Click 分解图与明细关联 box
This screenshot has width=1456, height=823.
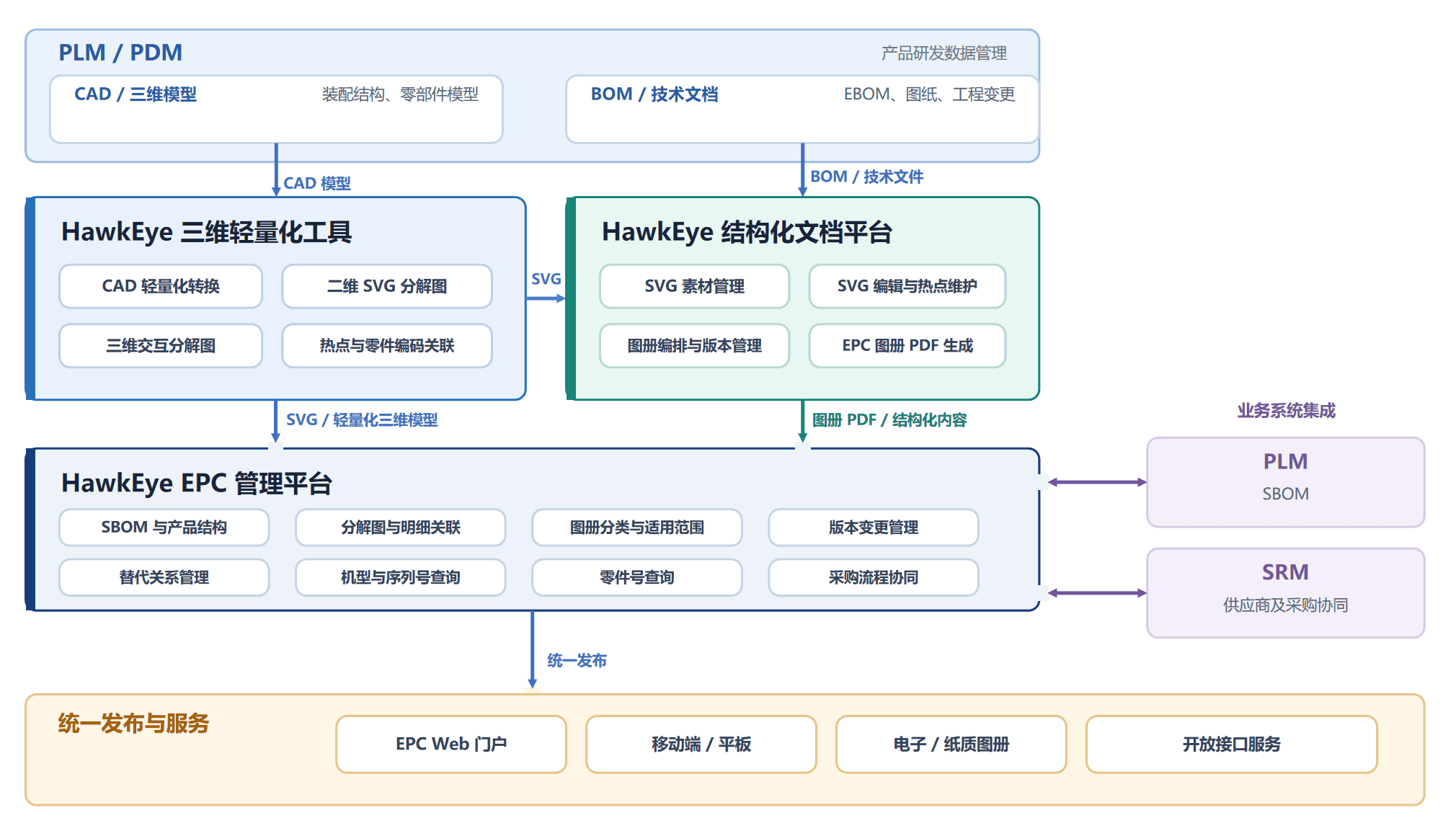401,528
